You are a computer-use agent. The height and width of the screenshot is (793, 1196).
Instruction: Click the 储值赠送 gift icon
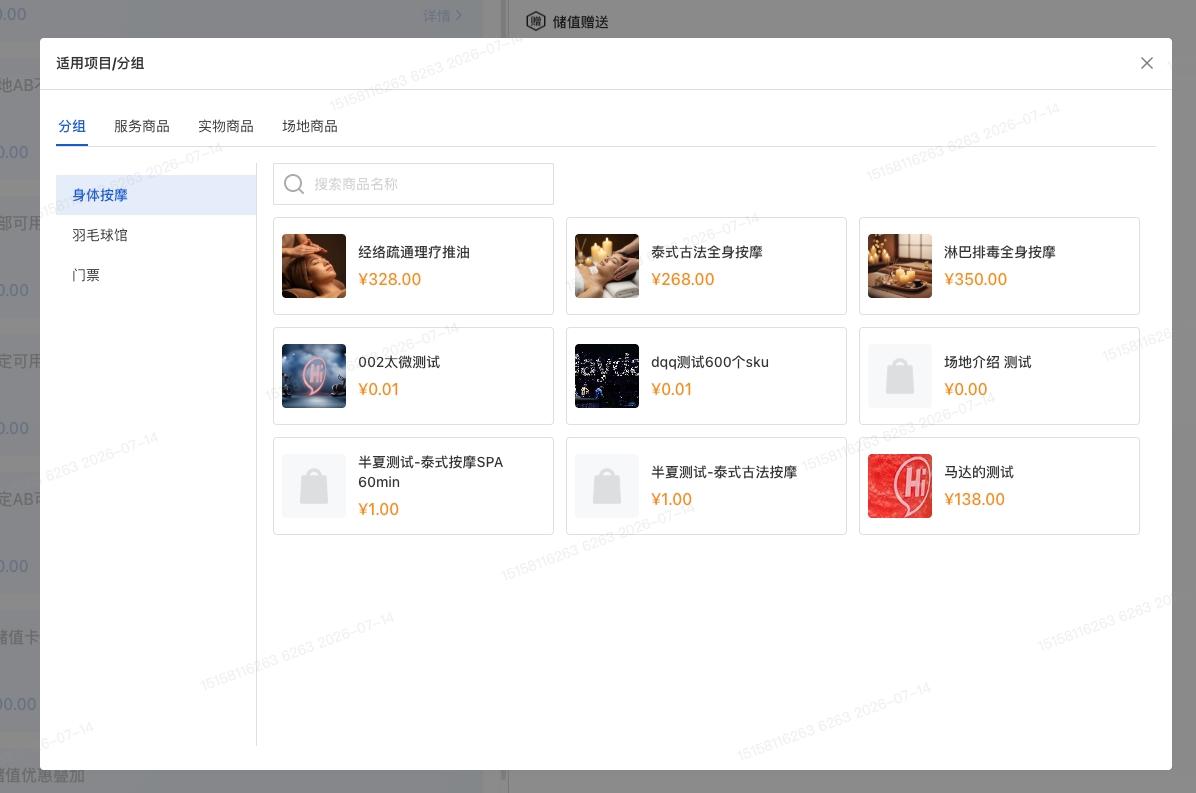pyautogui.click(x=535, y=21)
